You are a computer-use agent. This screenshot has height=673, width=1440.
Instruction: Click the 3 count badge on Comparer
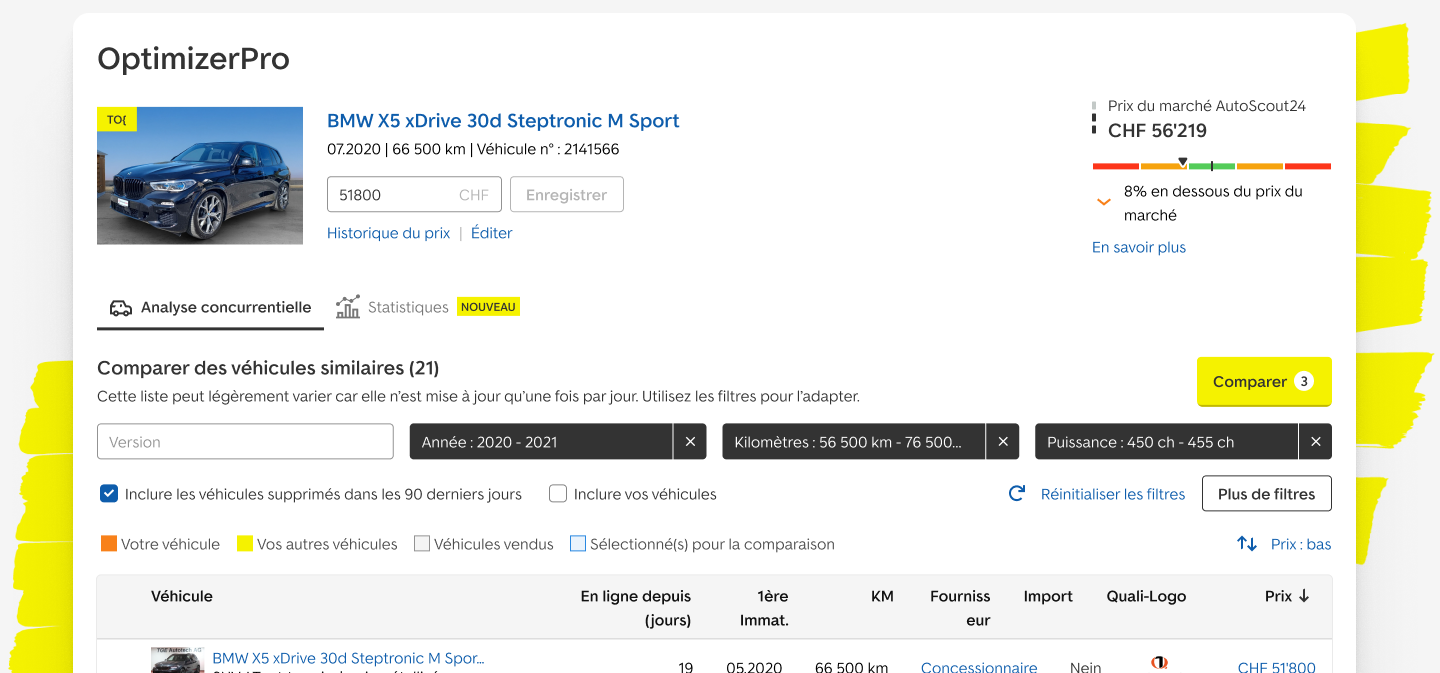tap(1303, 381)
